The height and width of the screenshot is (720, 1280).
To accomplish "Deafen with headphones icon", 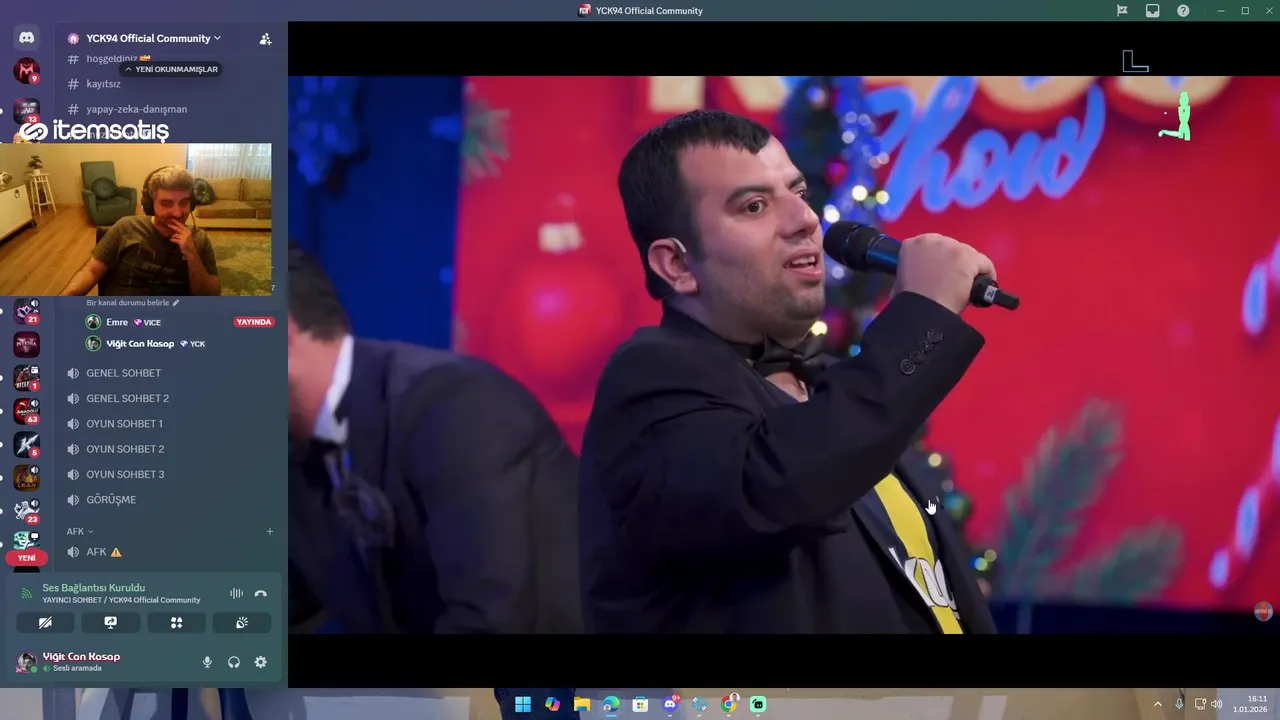I will click(234, 662).
